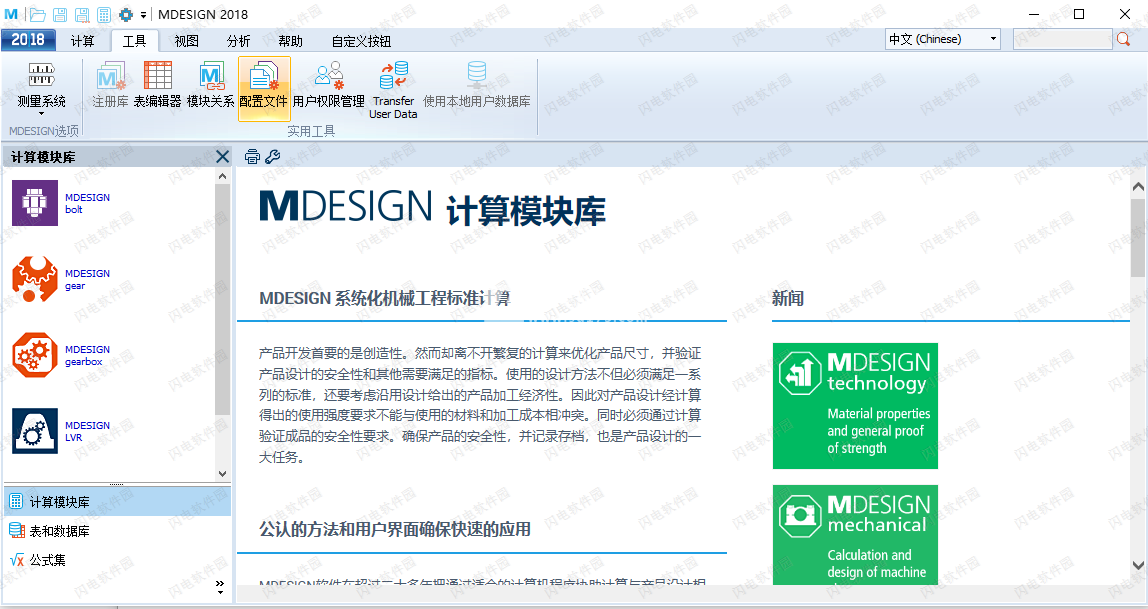Image resolution: width=1148 pixels, height=609 pixels.
Task: Click the first save disk icon in the title bar
Action: (61, 15)
